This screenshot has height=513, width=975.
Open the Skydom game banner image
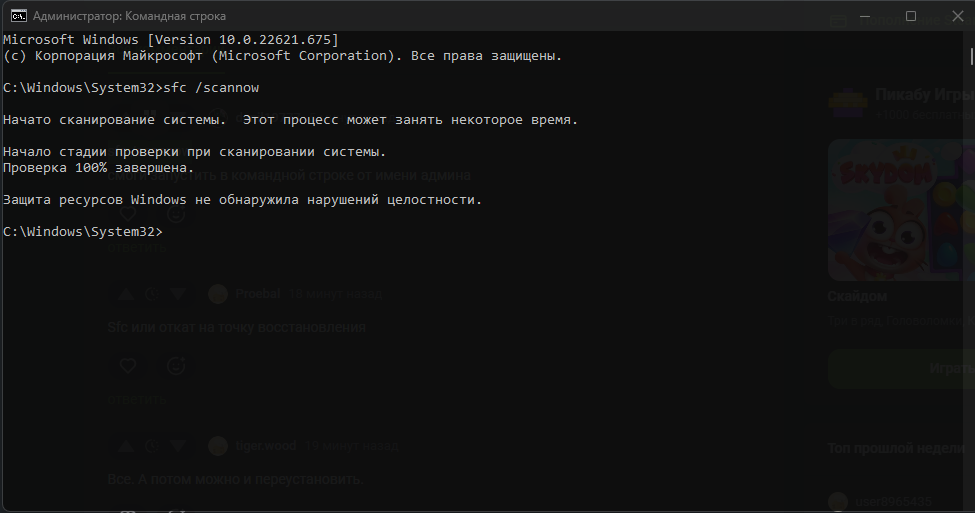click(900, 210)
